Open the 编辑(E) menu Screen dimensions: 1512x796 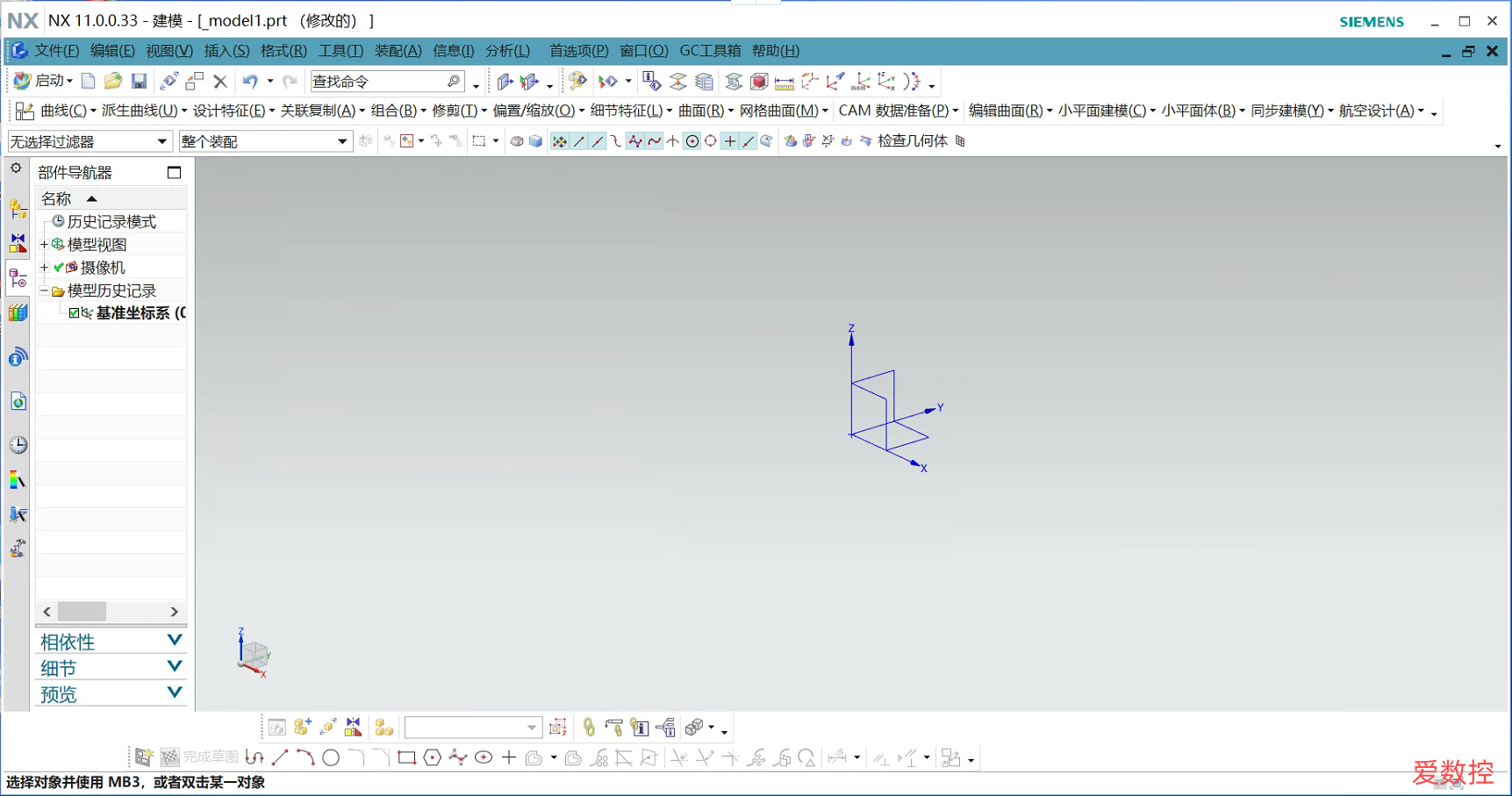pos(112,51)
